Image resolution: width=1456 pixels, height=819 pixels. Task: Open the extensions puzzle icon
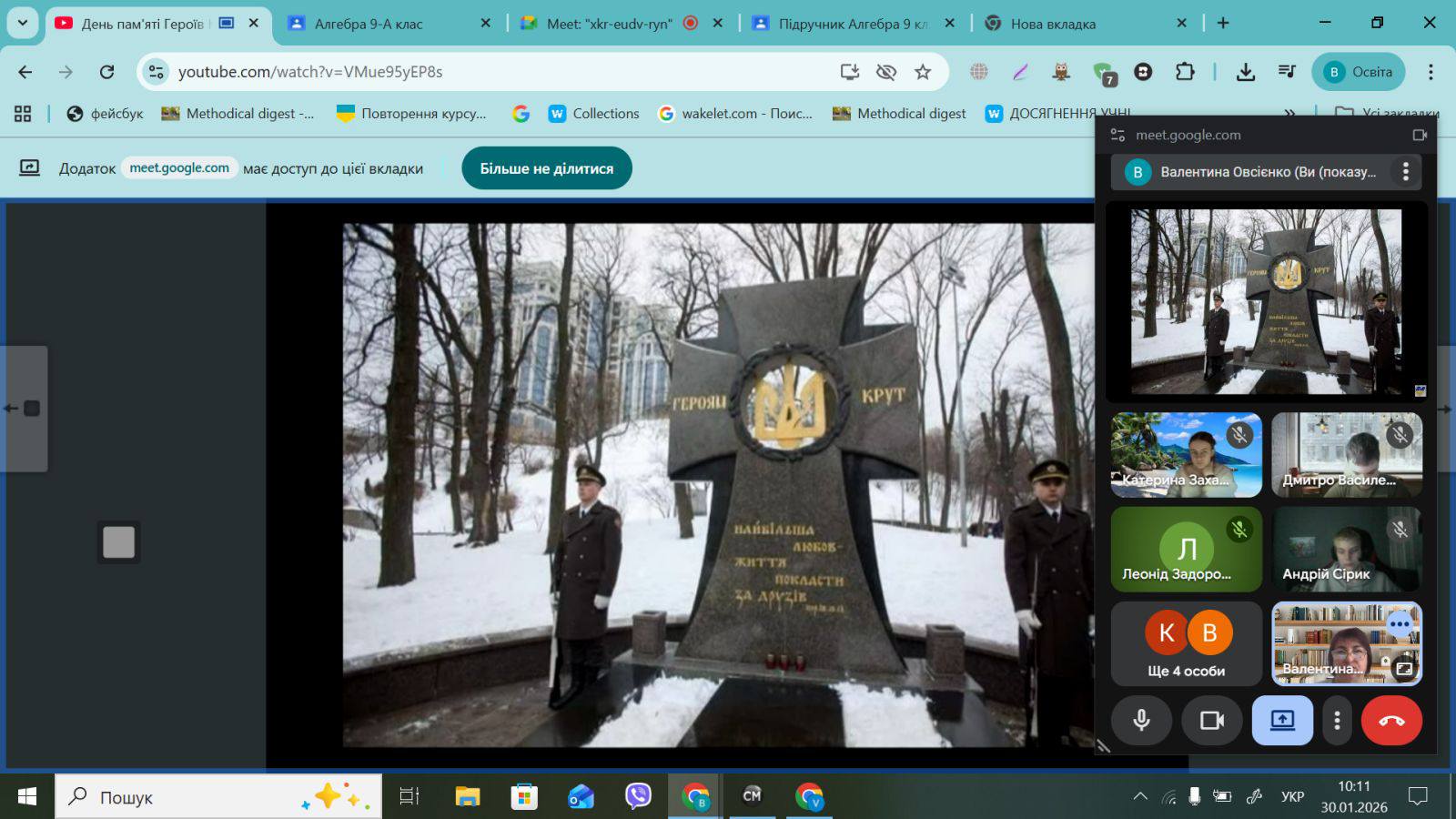pyautogui.click(x=1185, y=72)
